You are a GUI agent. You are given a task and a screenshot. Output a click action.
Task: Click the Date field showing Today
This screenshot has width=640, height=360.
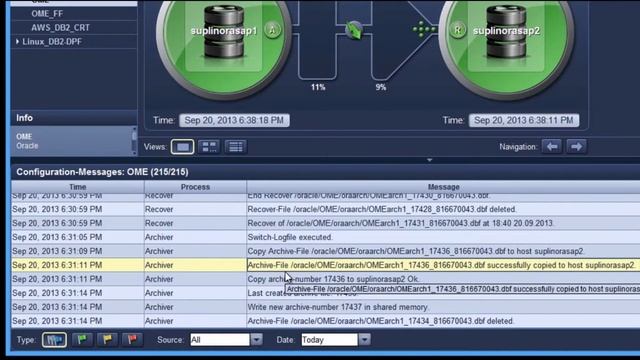(329, 340)
